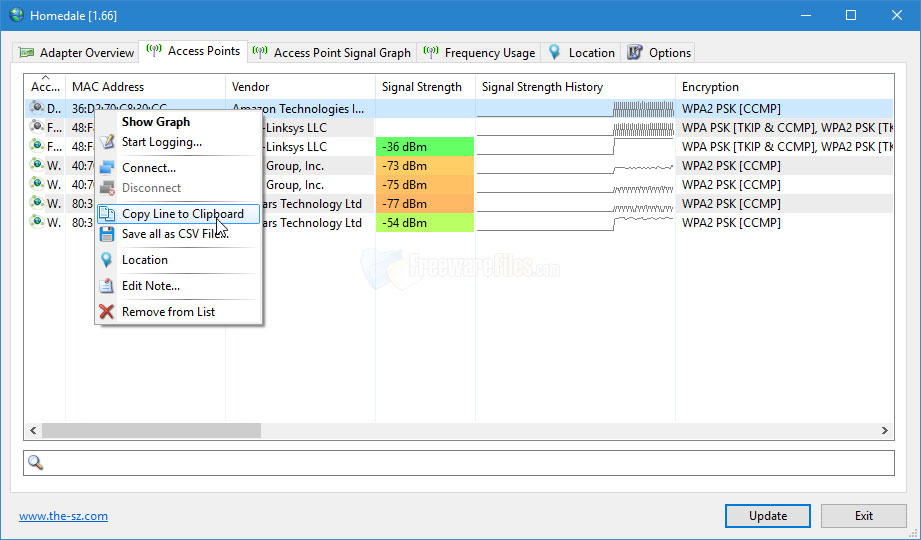
Task: Sort by the Encryption column header
Action: coord(784,86)
